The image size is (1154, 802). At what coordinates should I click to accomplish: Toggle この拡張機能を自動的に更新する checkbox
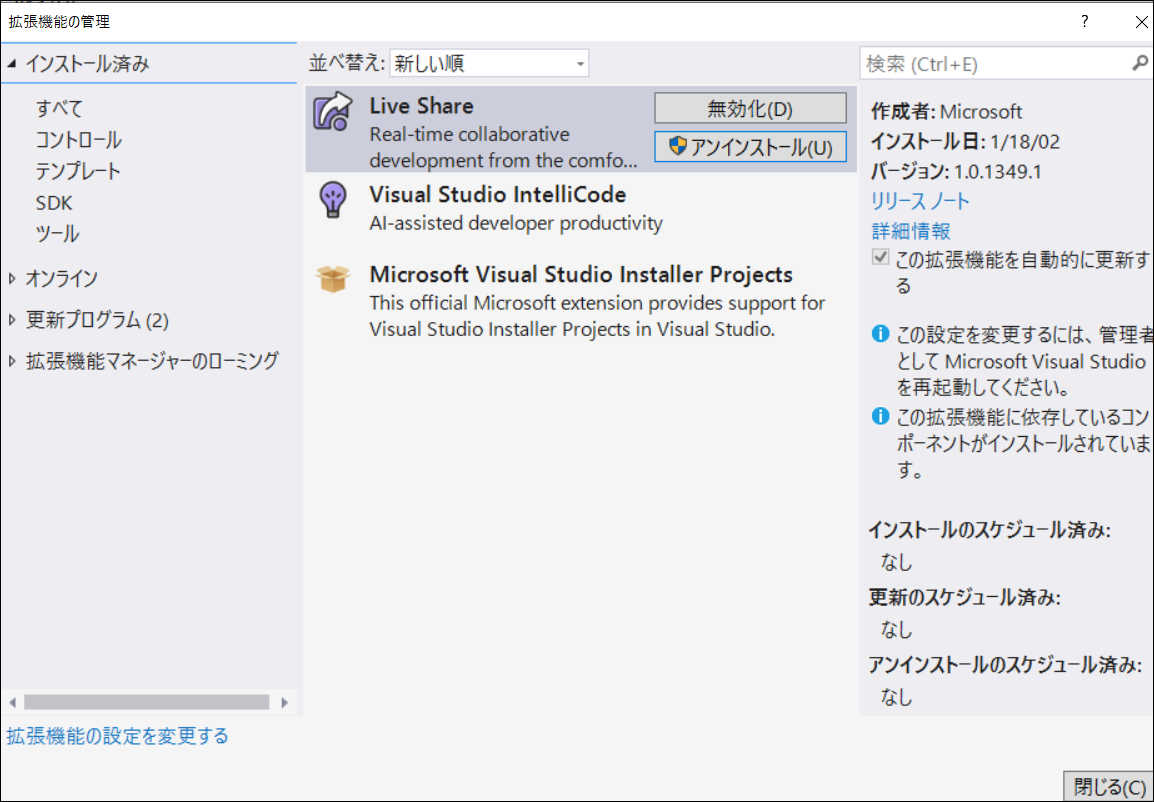coord(880,258)
